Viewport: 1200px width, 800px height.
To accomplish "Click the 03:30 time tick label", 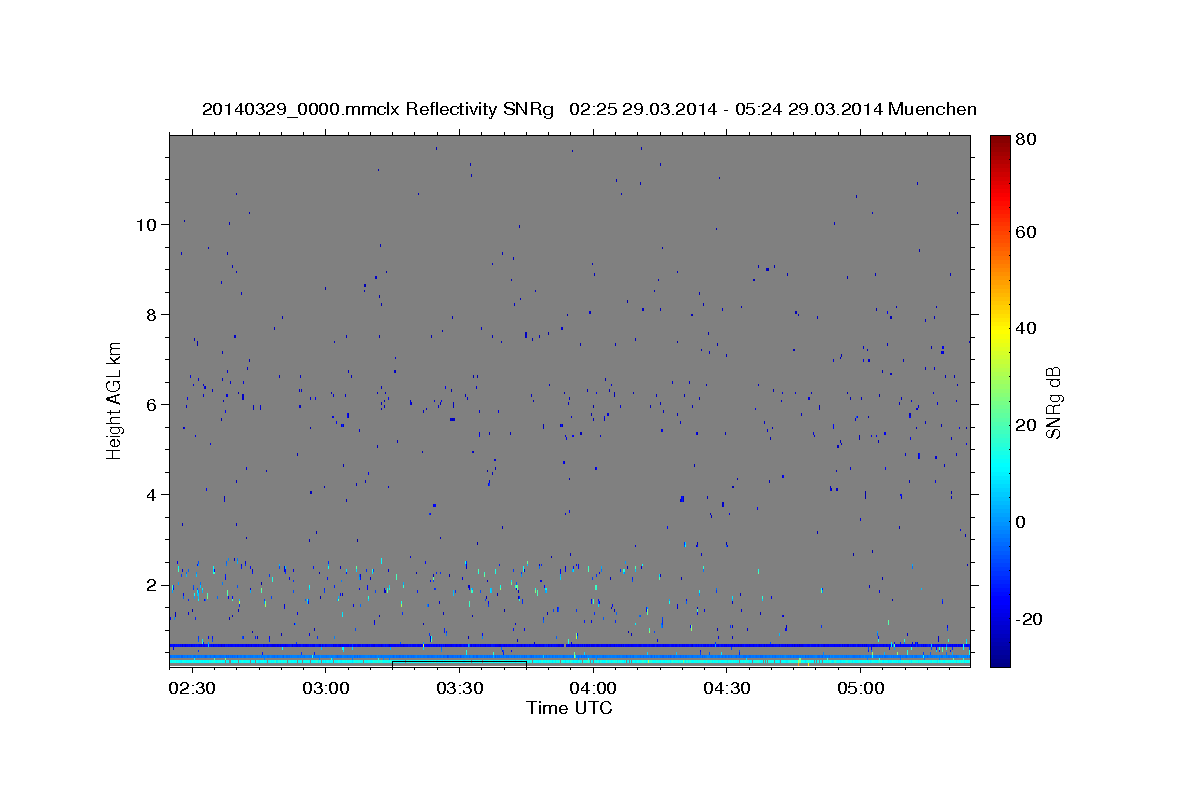I will pyautogui.click(x=459, y=688).
